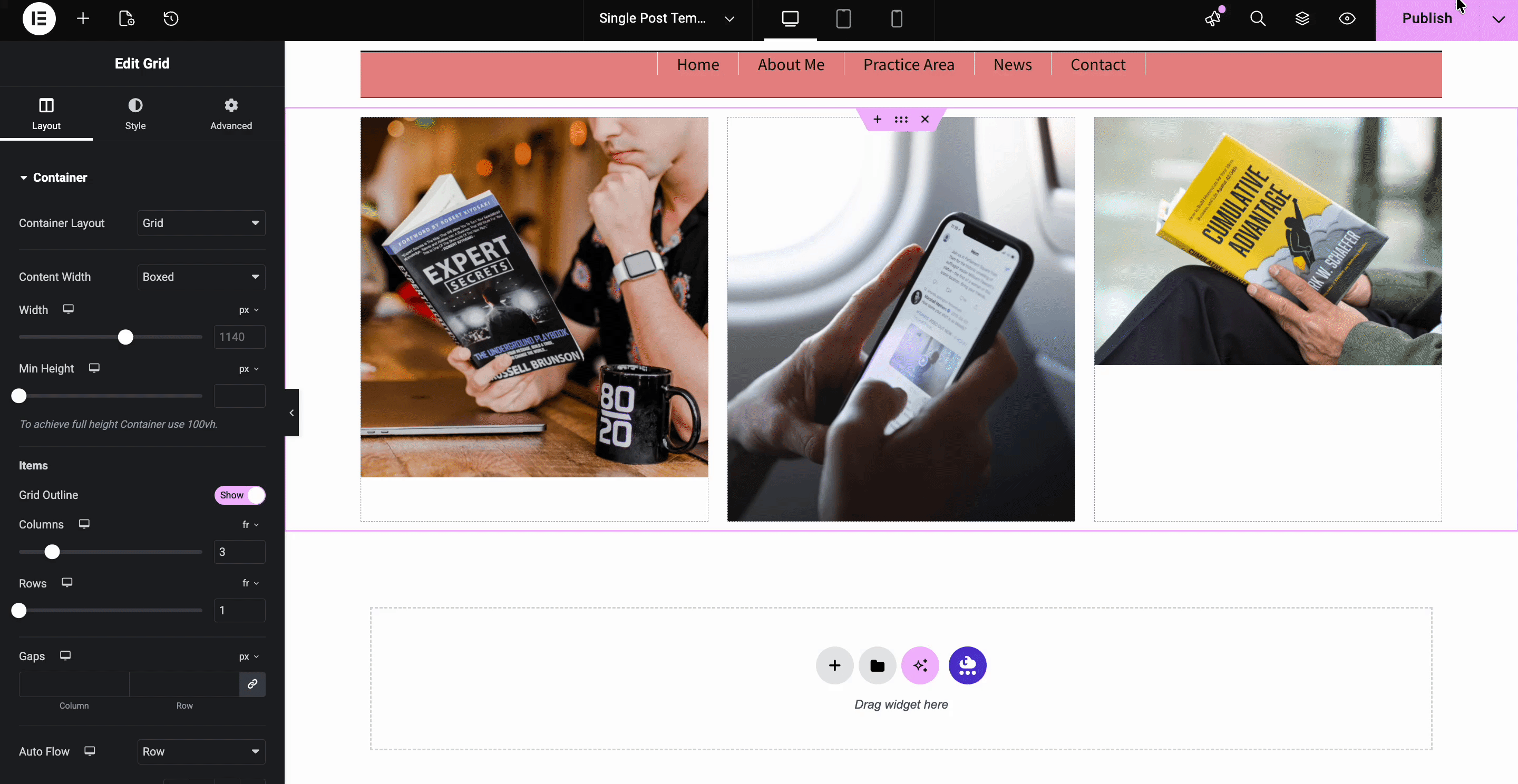Screen dimensions: 1518x784
Task: Switch to the Style tab
Action: tap(135, 114)
